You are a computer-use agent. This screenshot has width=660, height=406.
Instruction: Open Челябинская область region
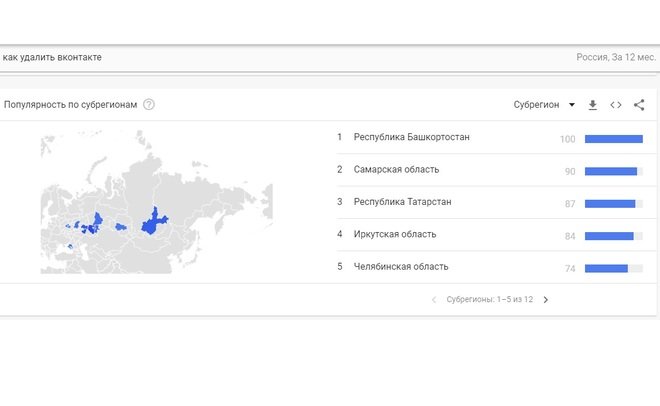[x=400, y=267]
